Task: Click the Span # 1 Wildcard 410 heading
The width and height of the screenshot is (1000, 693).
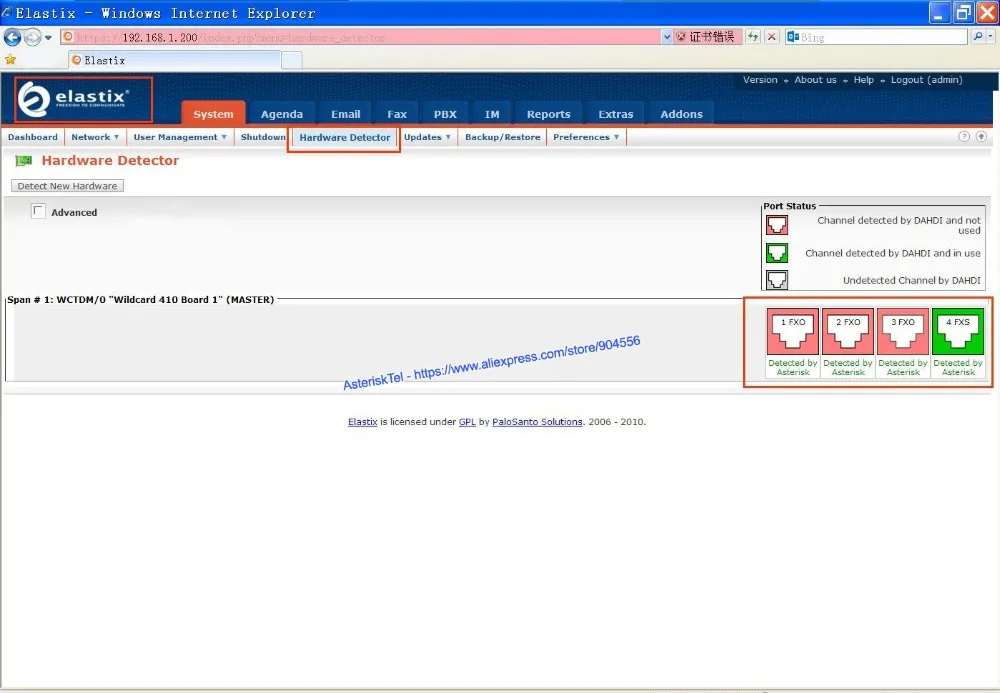Action: (141, 299)
